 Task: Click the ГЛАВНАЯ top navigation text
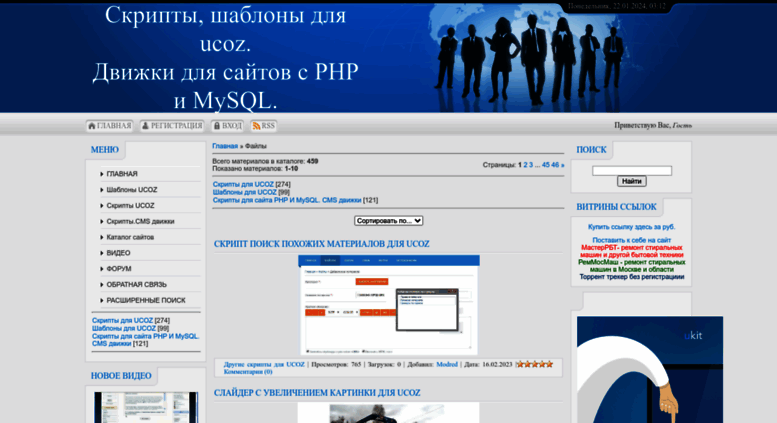(x=114, y=126)
